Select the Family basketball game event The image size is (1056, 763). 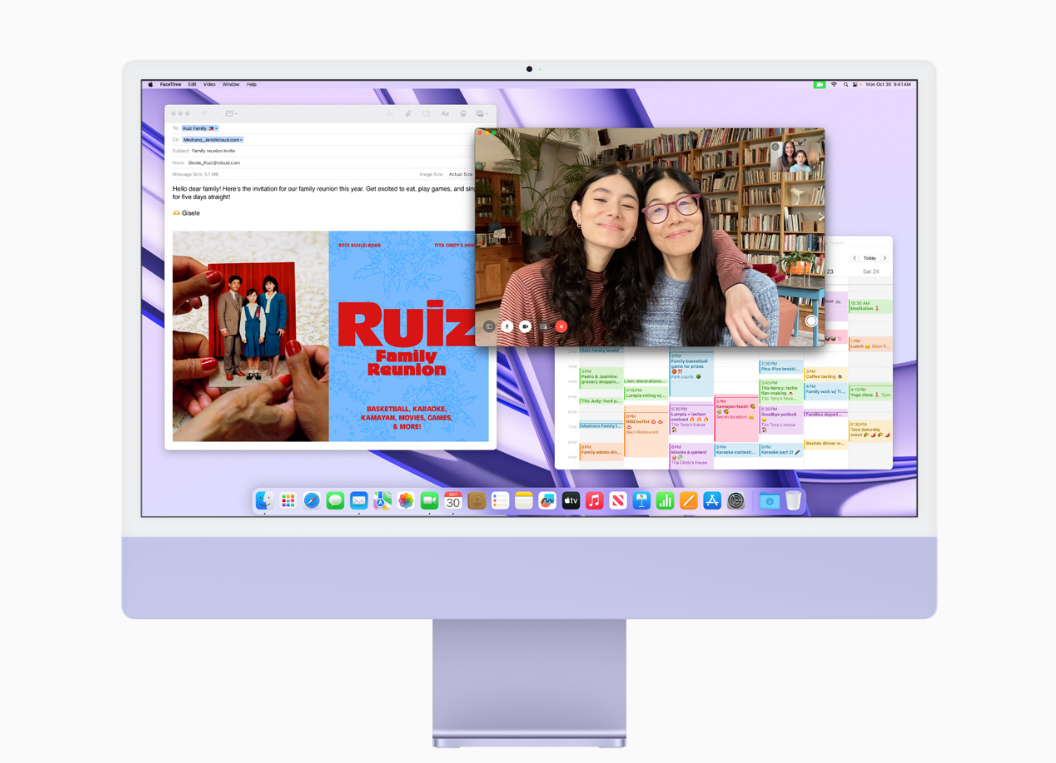[x=691, y=373]
